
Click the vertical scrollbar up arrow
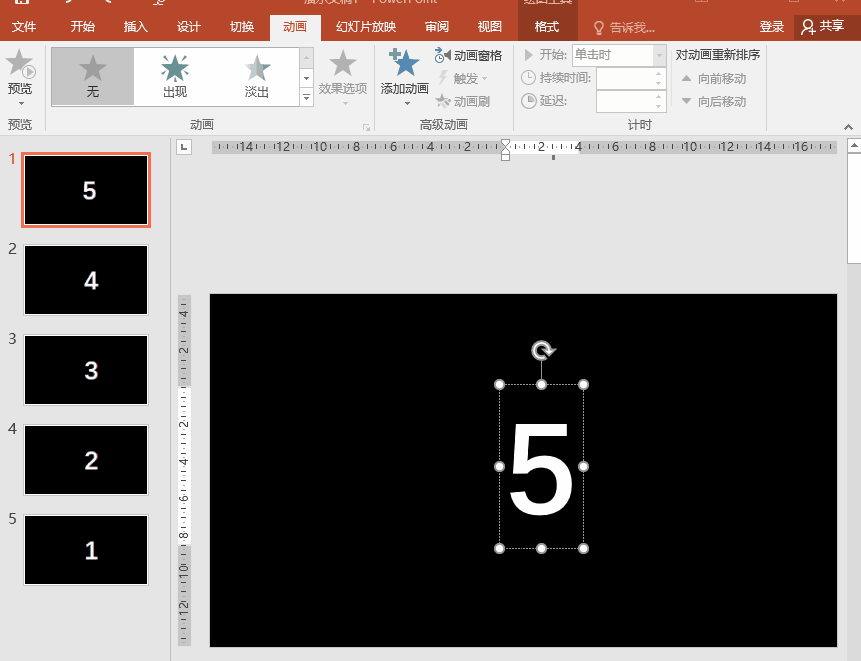[854, 146]
